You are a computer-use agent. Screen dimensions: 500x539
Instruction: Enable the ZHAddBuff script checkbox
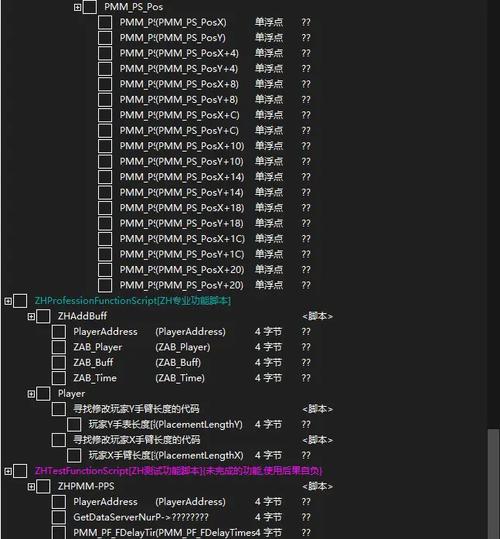43,316
